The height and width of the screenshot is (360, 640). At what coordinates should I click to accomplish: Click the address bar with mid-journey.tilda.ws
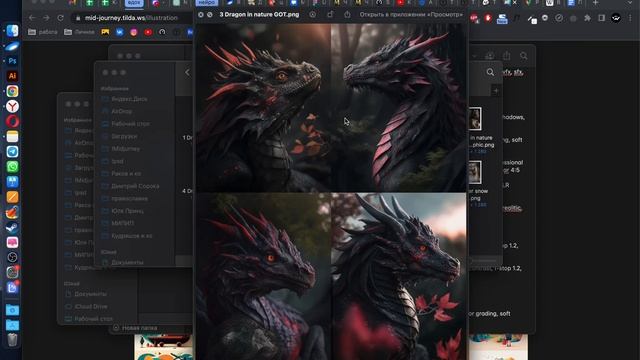click(x=131, y=18)
